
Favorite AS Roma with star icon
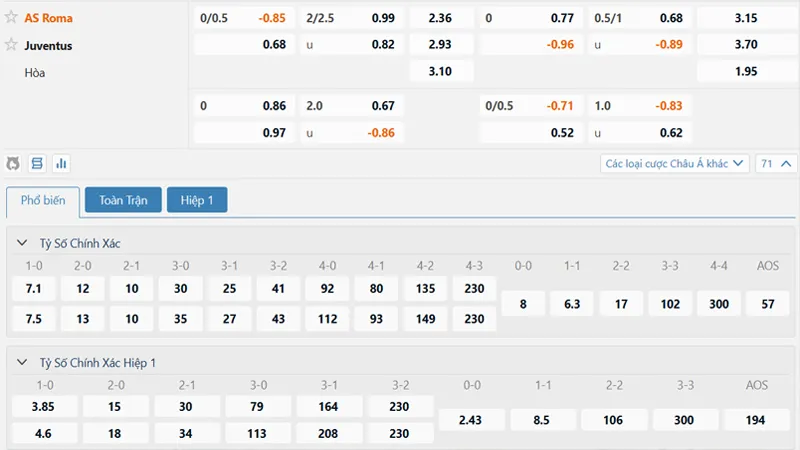12,18
